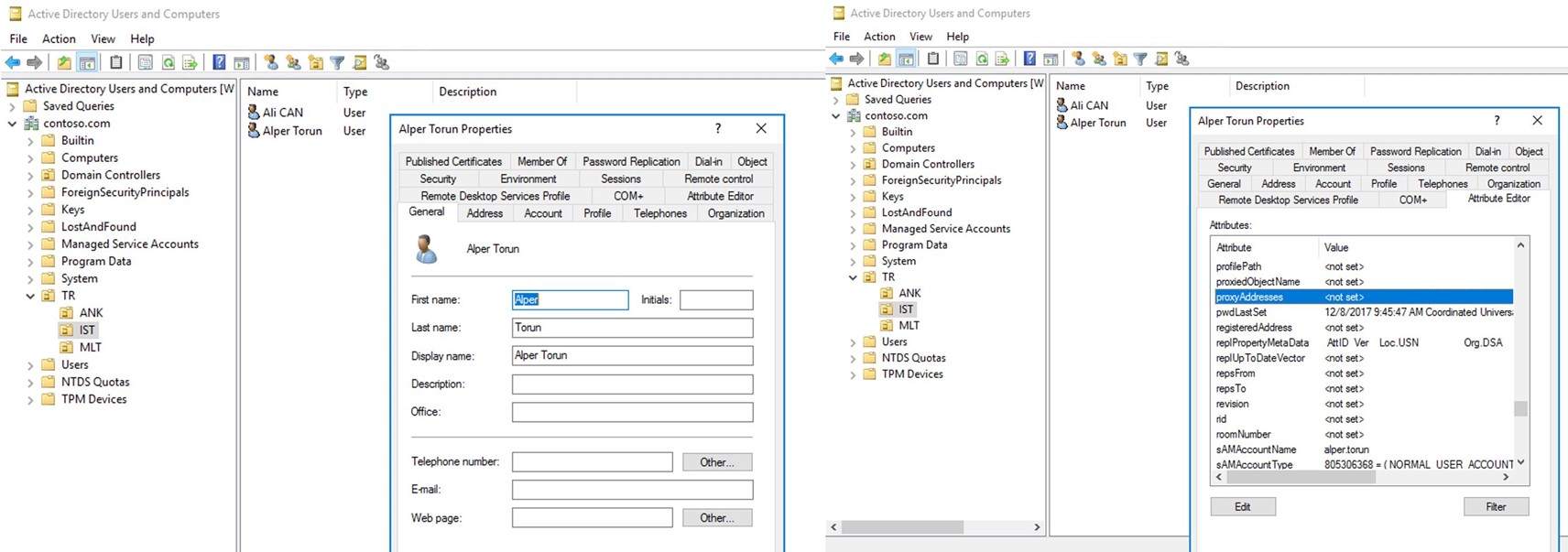This screenshot has height=552, width=1568.
Task: Open the View menu in right window
Action: point(920,37)
